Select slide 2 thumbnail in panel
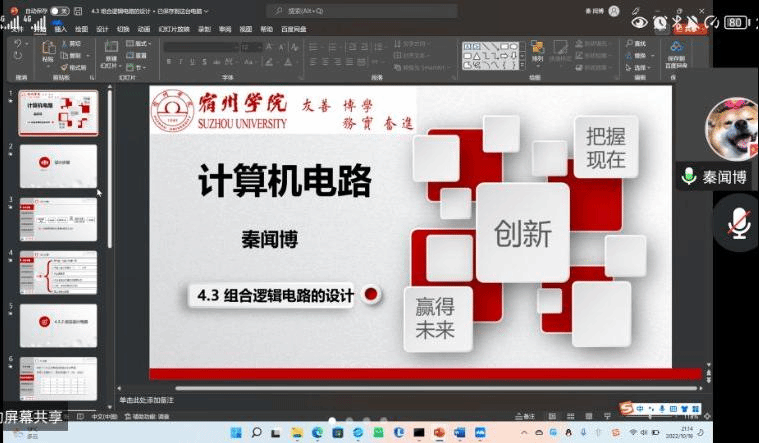The image size is (759, 443). tap(58, 165)
